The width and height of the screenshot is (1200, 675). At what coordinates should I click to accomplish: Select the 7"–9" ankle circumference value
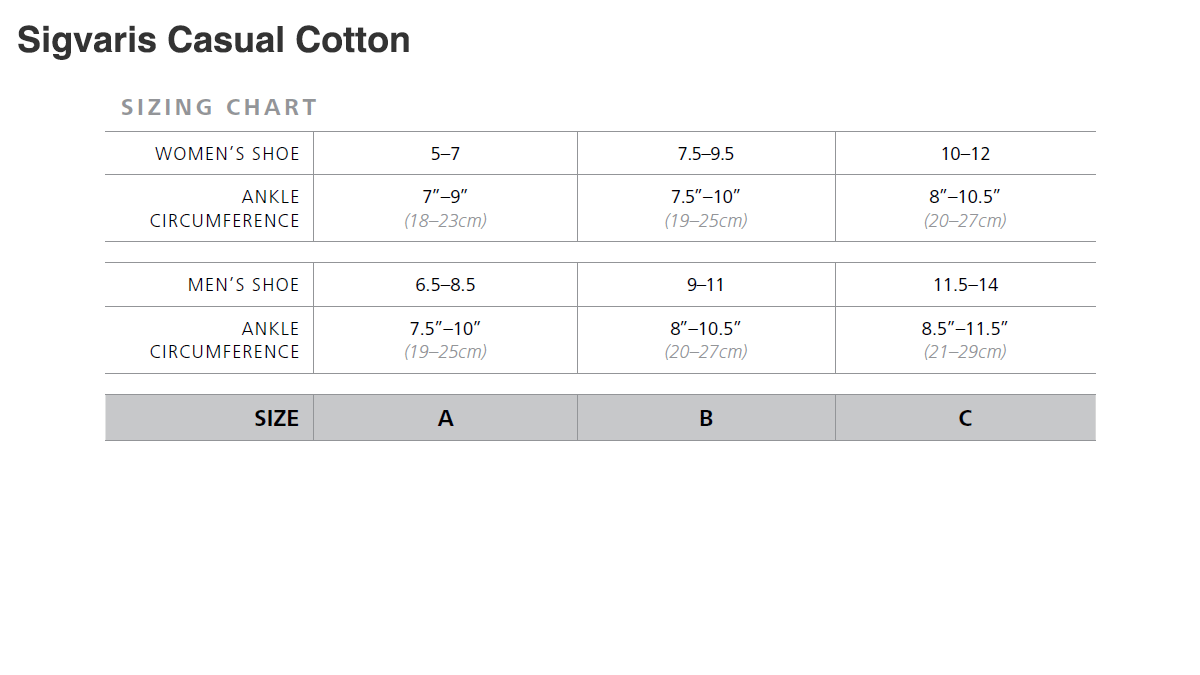point(445,197)
